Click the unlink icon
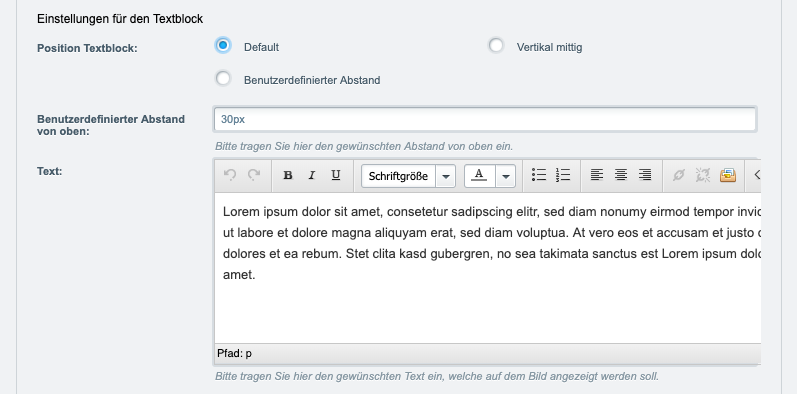The height and width of the screenshot is (394, 797). tap(702, 175)
